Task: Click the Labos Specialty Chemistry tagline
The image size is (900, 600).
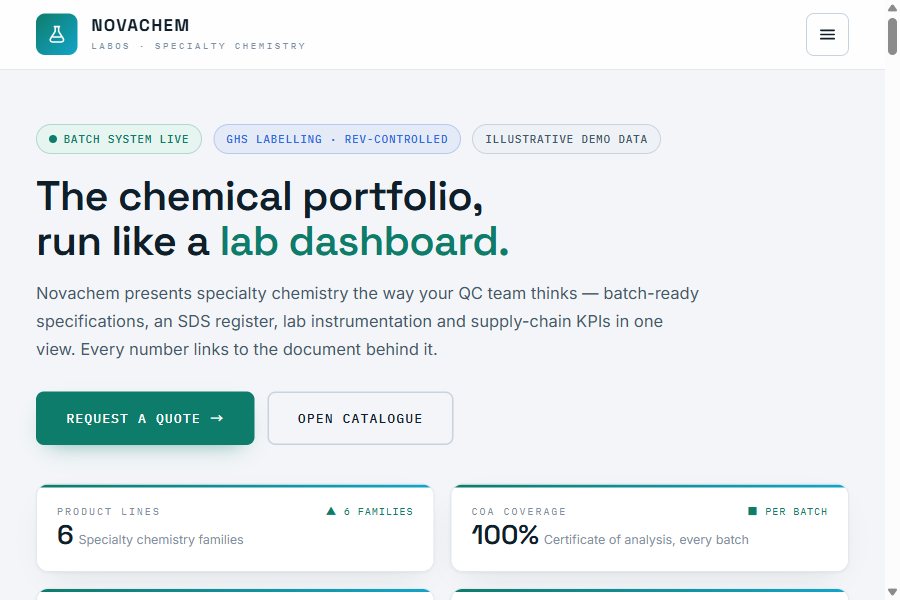Action: pyautogui.click(x=199, y=46)
